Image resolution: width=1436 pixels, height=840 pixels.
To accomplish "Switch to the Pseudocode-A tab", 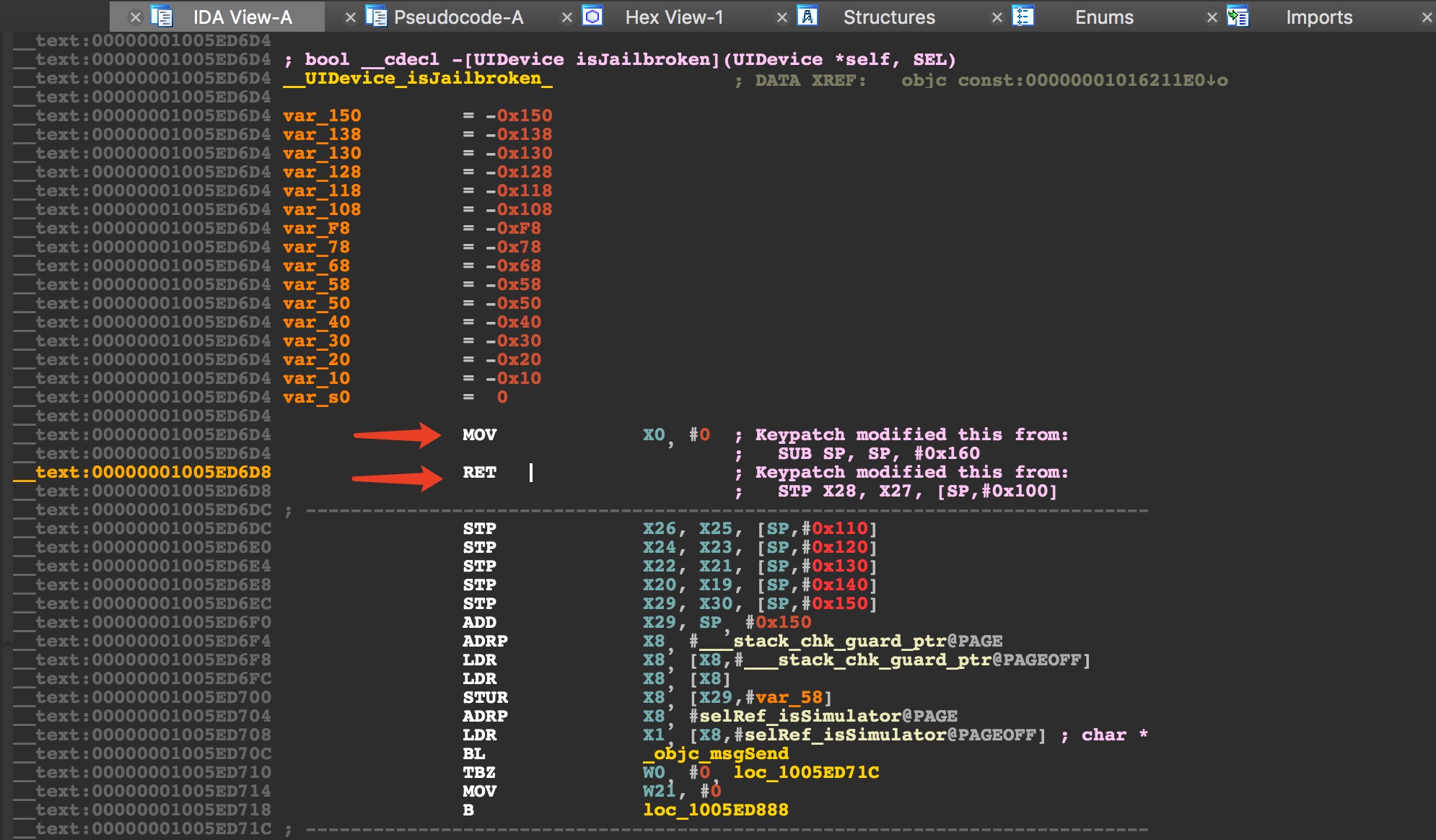I will tap(458, 17).
